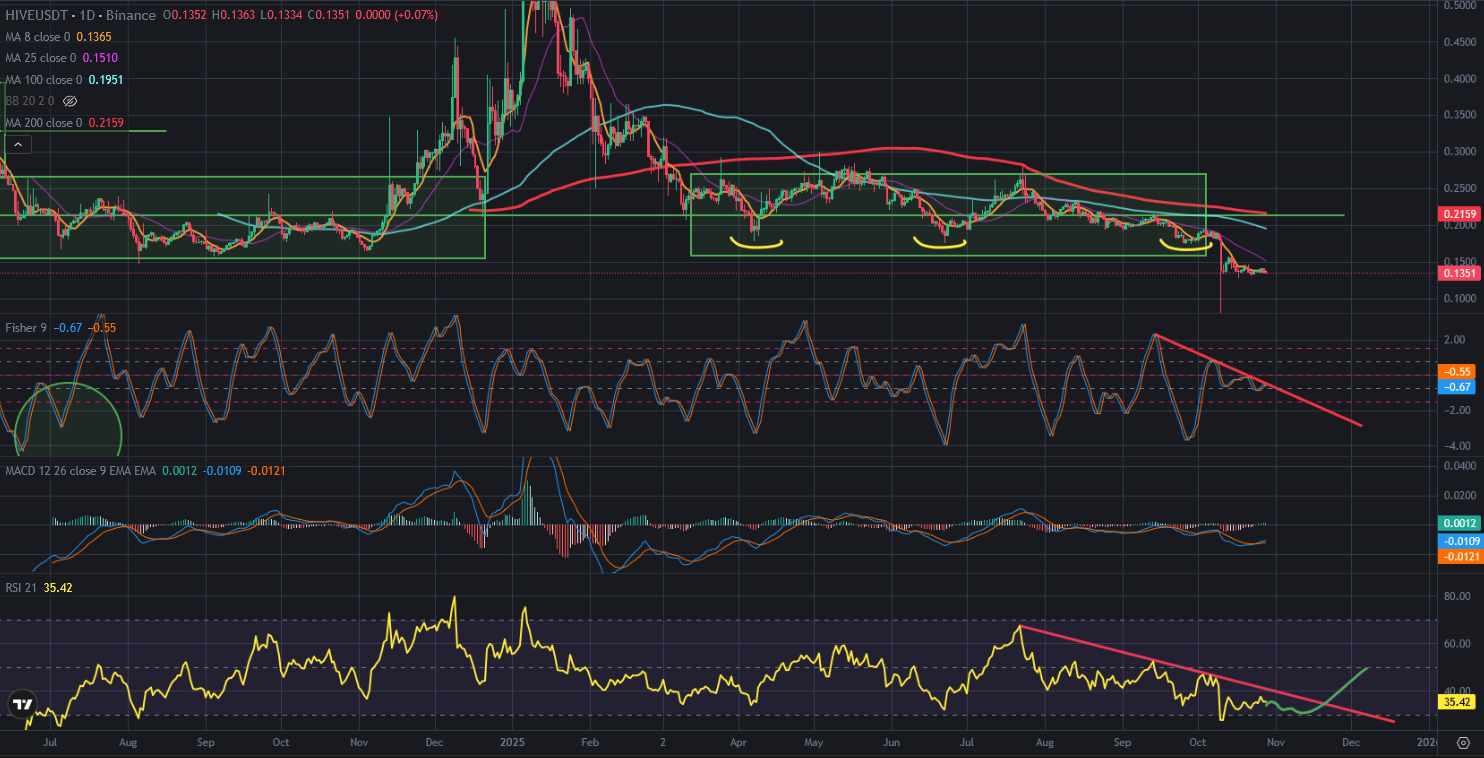The height and width of the screenshot is (758, 1484).
Task: Select the HIVEUSDT symbol title
Action: pyautogui.click(x=38, y=15)
